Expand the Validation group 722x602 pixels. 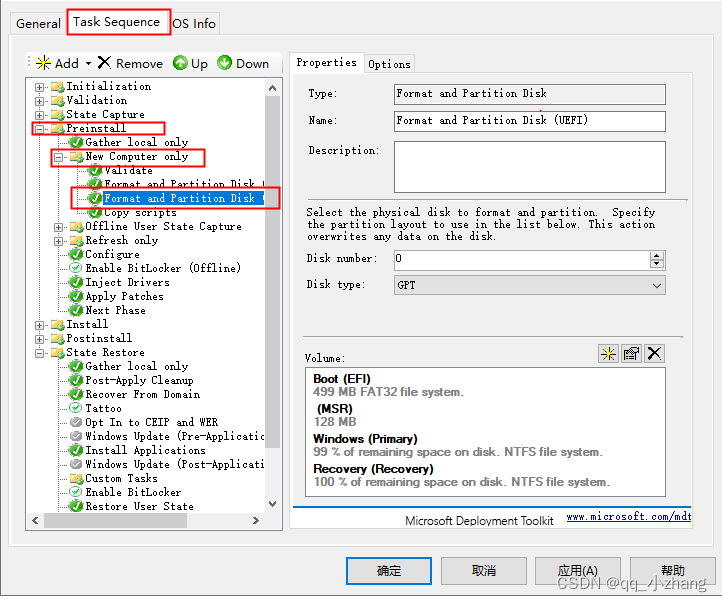[40, 101]
